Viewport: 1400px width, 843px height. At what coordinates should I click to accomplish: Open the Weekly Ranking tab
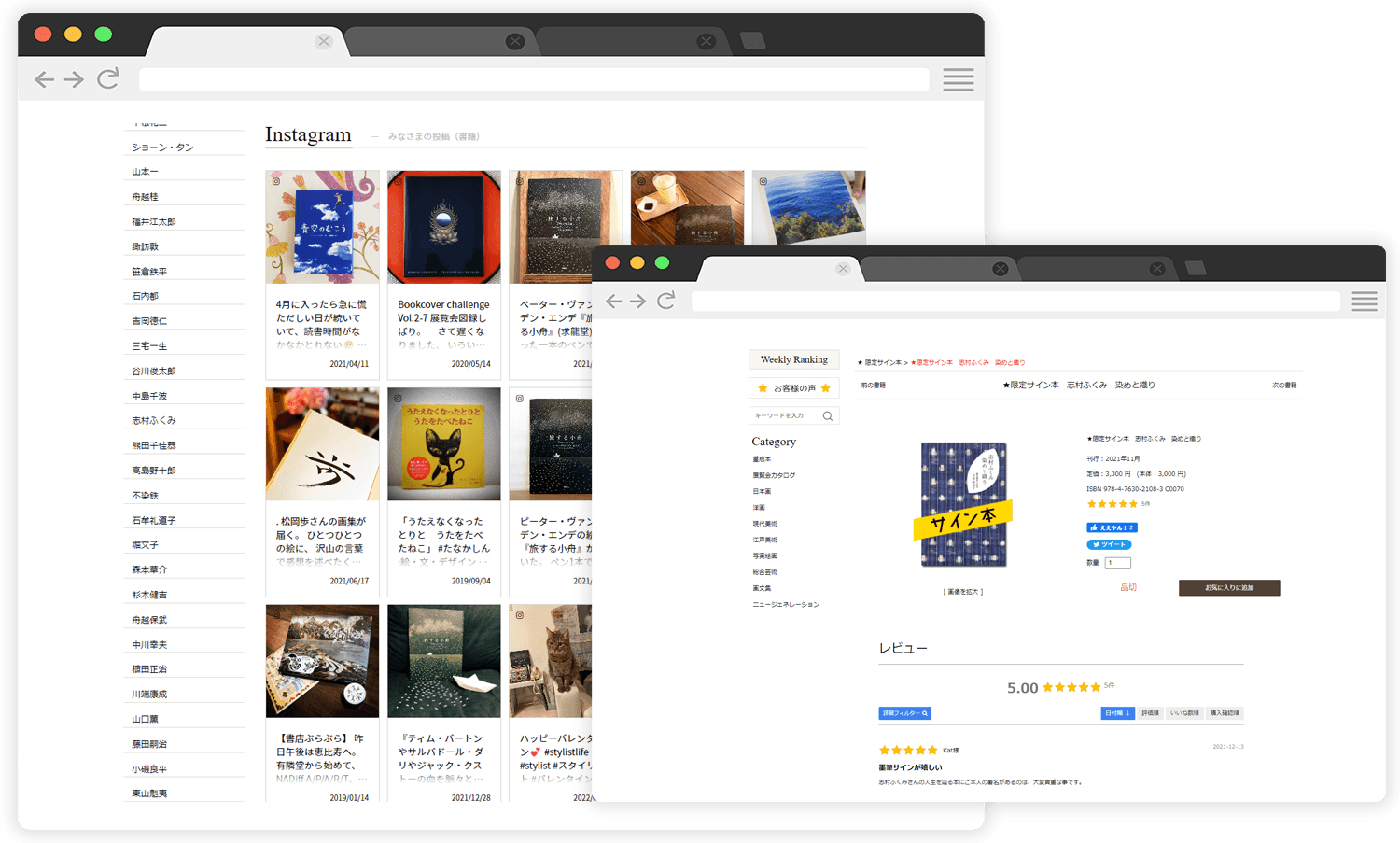tap(793, 359)
